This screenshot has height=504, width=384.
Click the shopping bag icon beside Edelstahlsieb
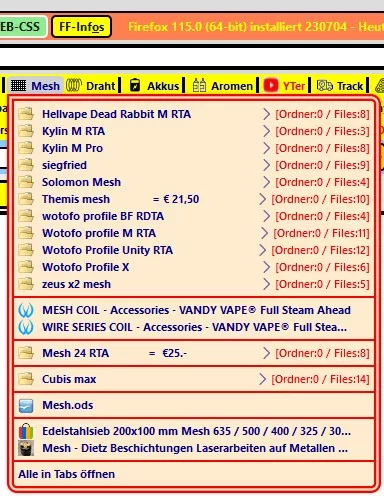(26, 431)
